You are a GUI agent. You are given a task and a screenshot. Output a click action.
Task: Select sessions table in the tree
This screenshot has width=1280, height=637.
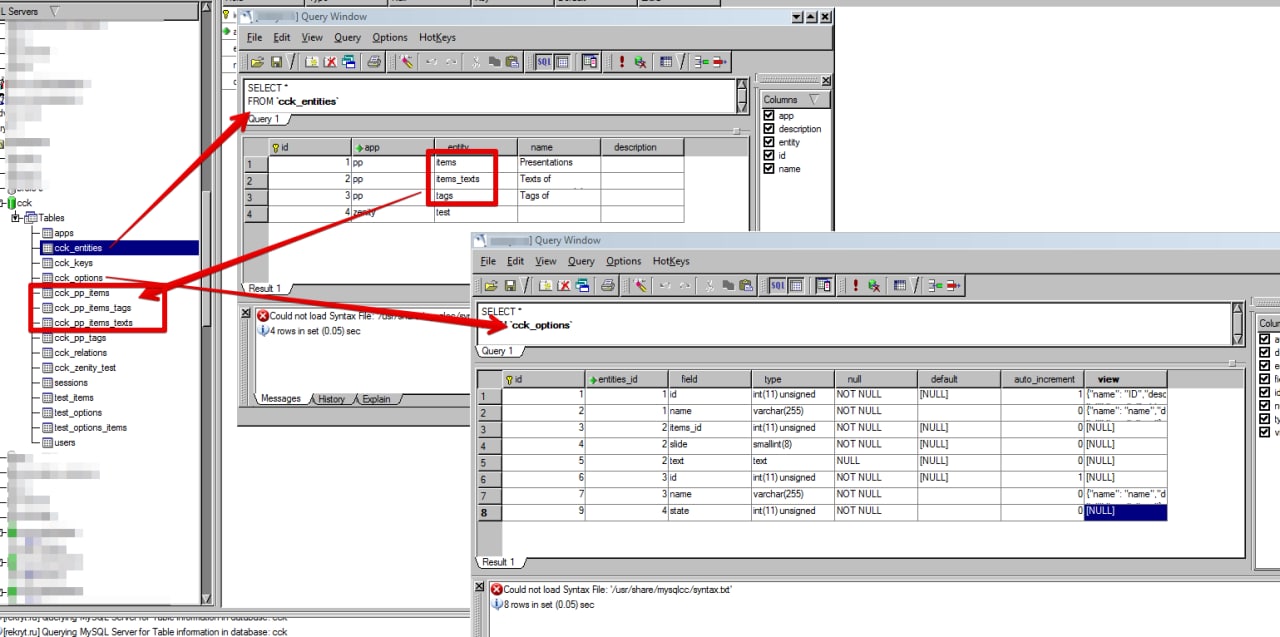(x=71, y=383)
